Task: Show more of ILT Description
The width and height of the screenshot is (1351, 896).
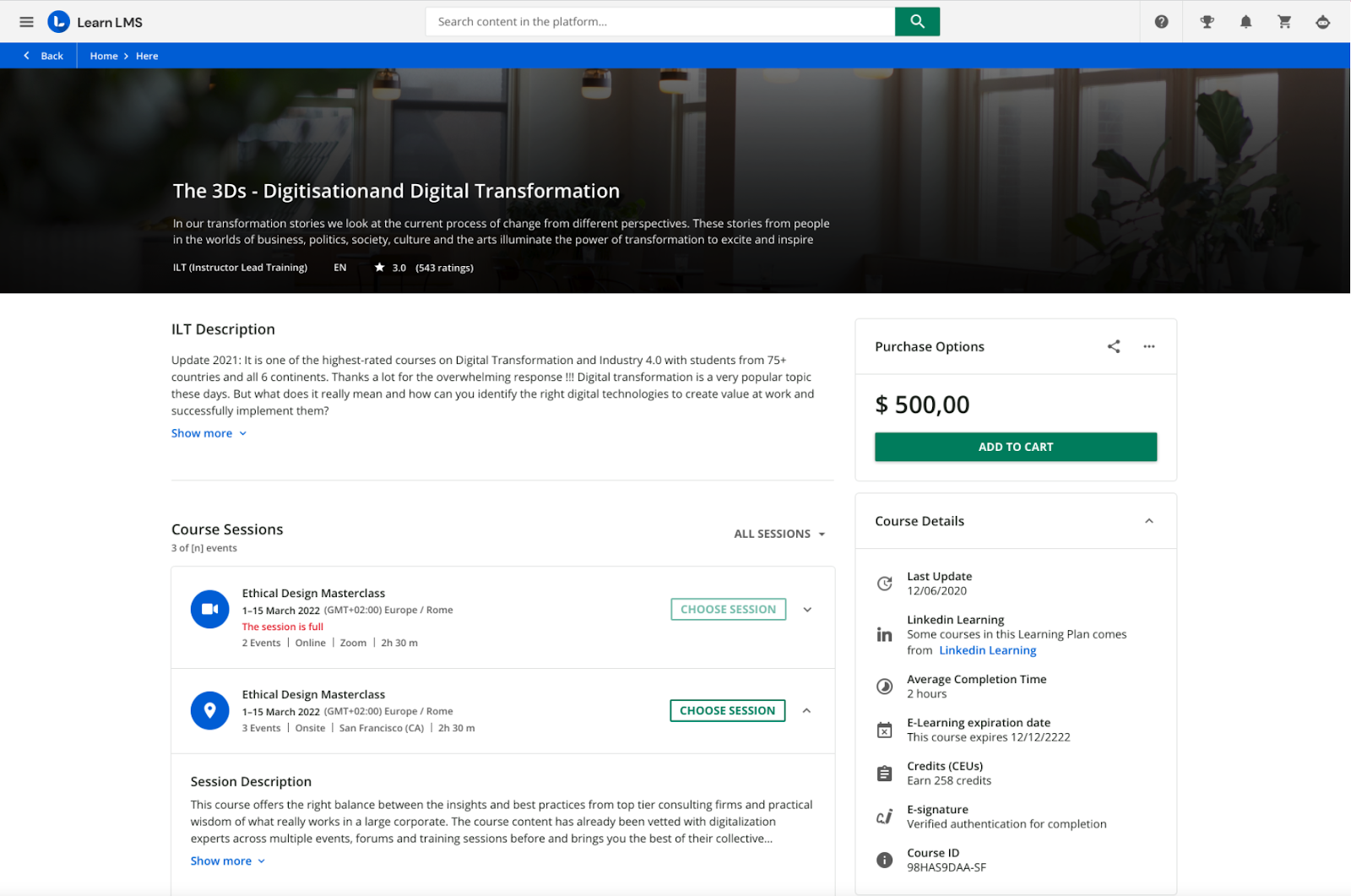Action: pyautogui.click(x=209, y=433)
